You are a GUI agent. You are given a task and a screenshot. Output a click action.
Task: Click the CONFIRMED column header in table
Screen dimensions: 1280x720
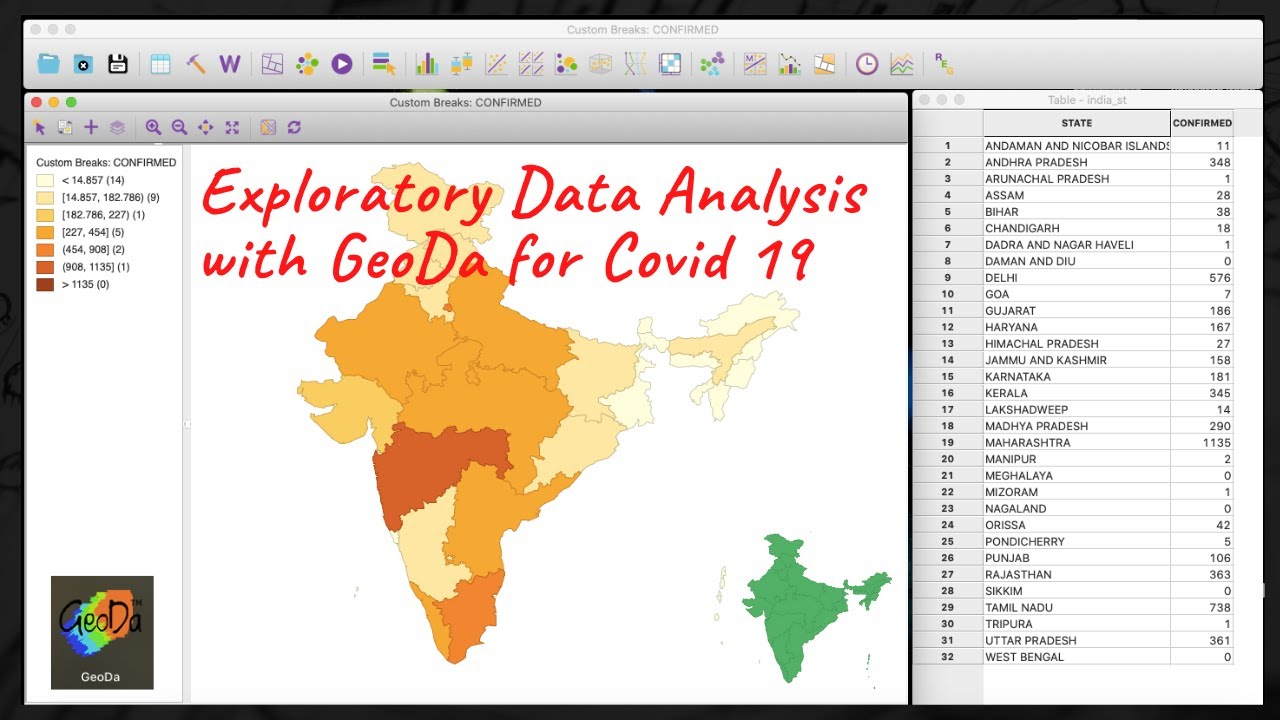[1202, 123]
